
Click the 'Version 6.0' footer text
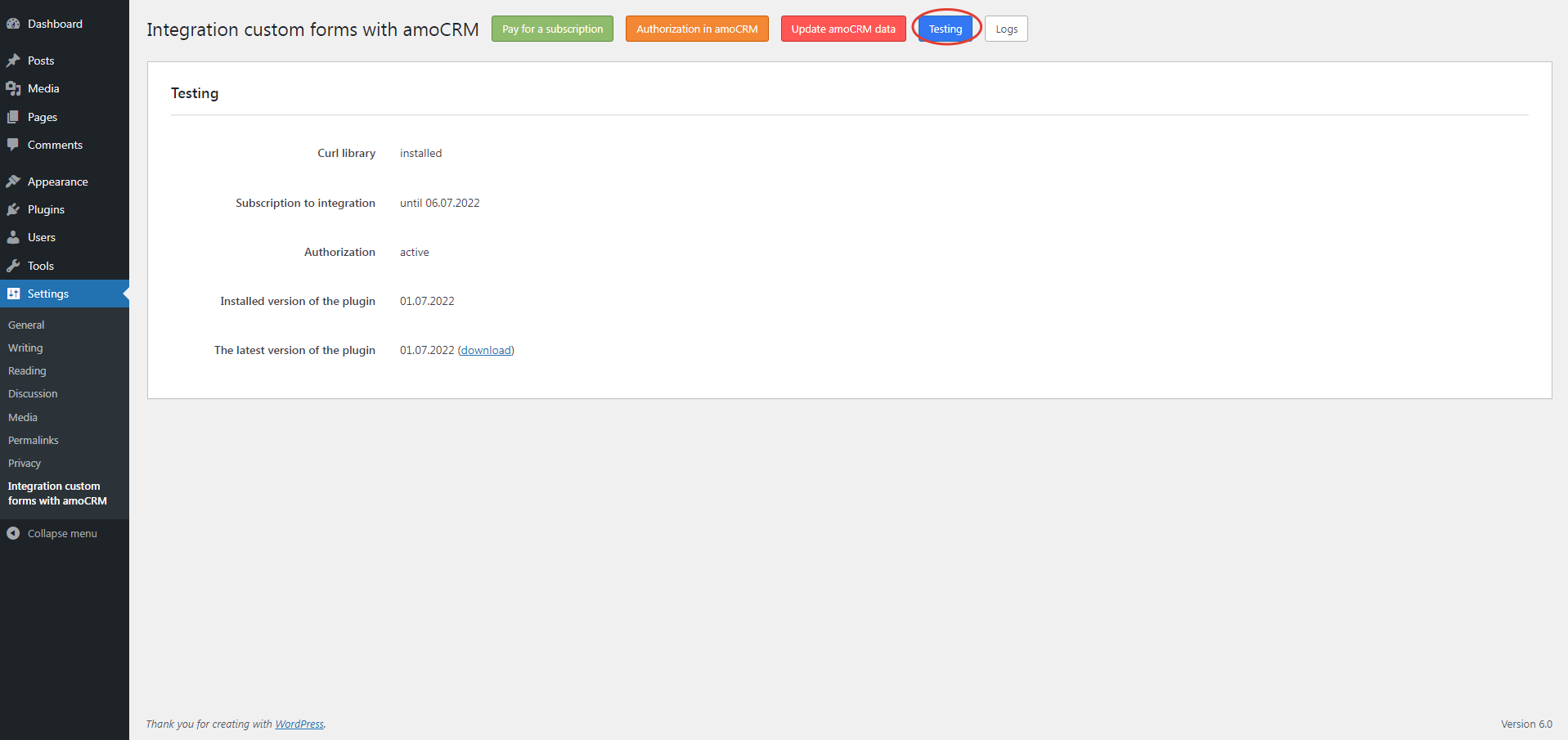(x=1526, y=724)
